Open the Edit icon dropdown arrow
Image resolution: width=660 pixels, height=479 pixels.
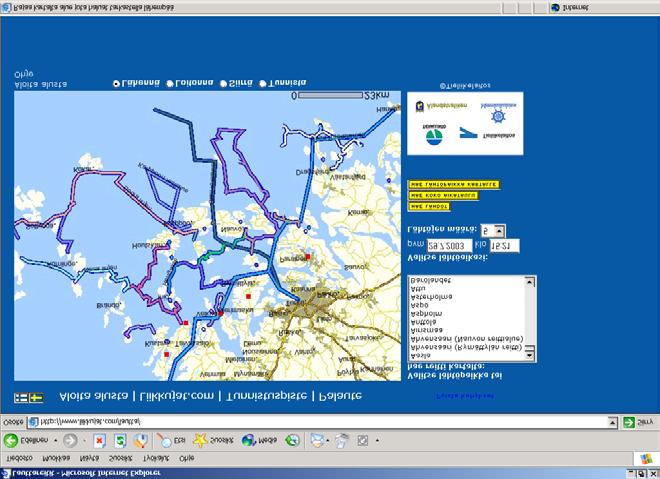pyautogui.click(x=377, y=441)
